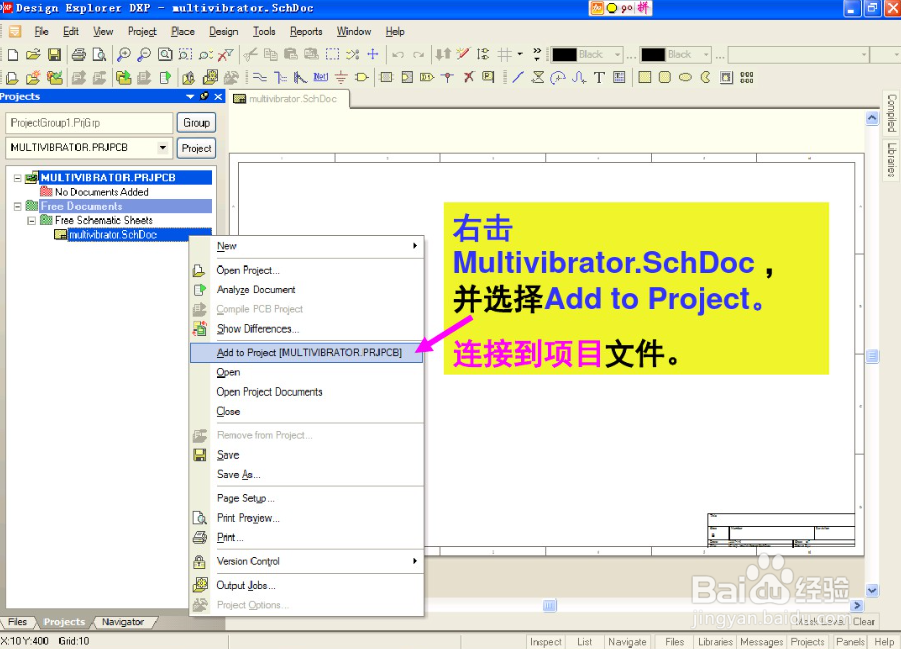Viewport: 901px width, 649px height.
Task: Select the array paste grid icon
Action: (x=746, y=77)
